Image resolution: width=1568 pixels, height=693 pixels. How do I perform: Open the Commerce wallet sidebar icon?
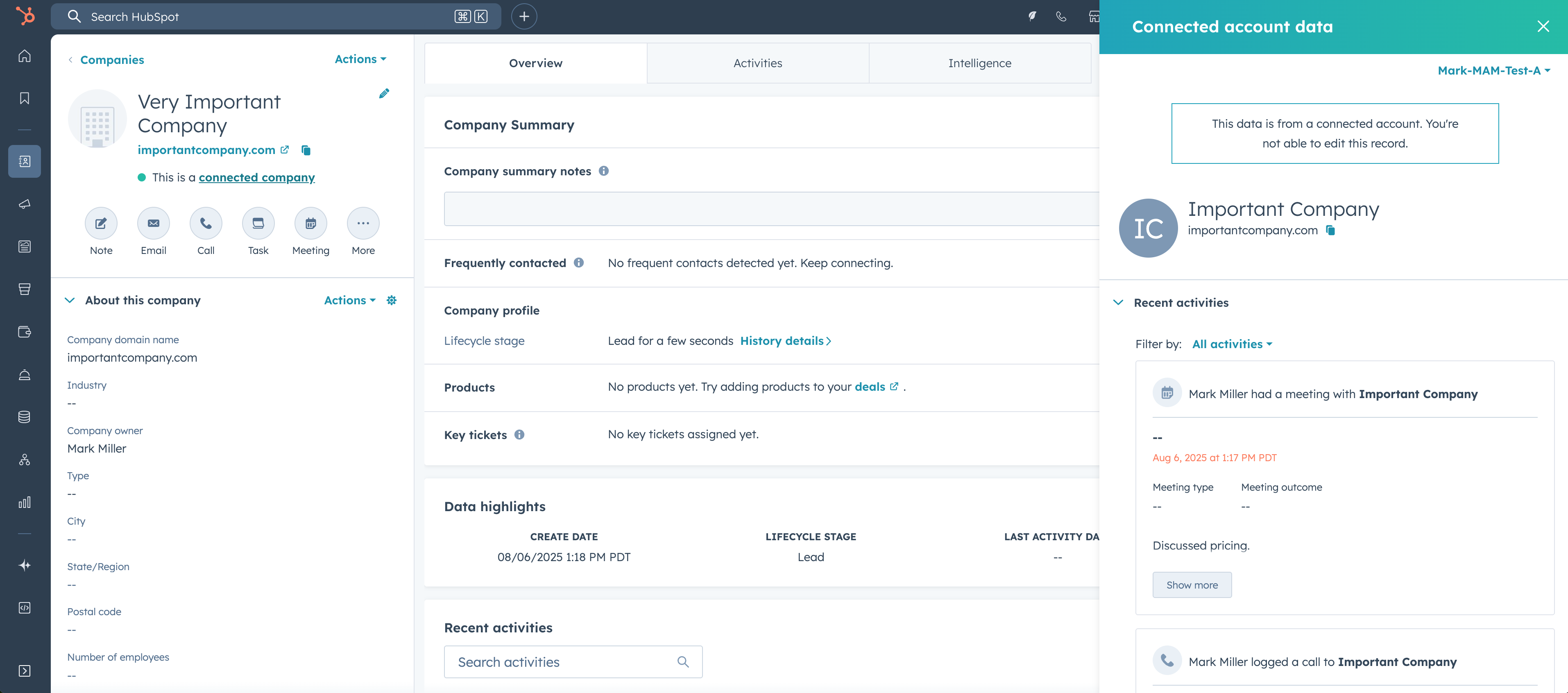24,332
